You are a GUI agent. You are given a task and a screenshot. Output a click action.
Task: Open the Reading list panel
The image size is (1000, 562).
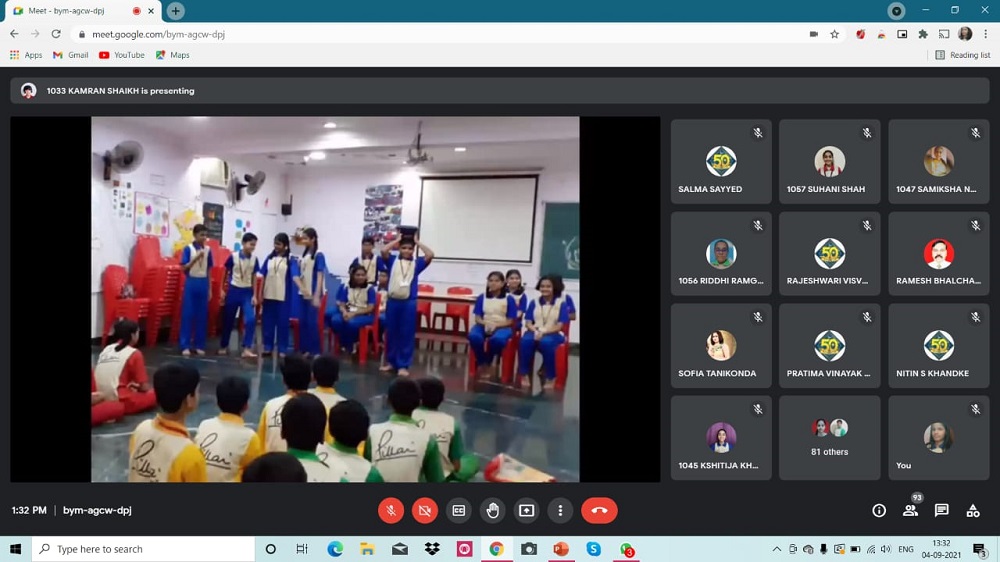click(962, 55)
